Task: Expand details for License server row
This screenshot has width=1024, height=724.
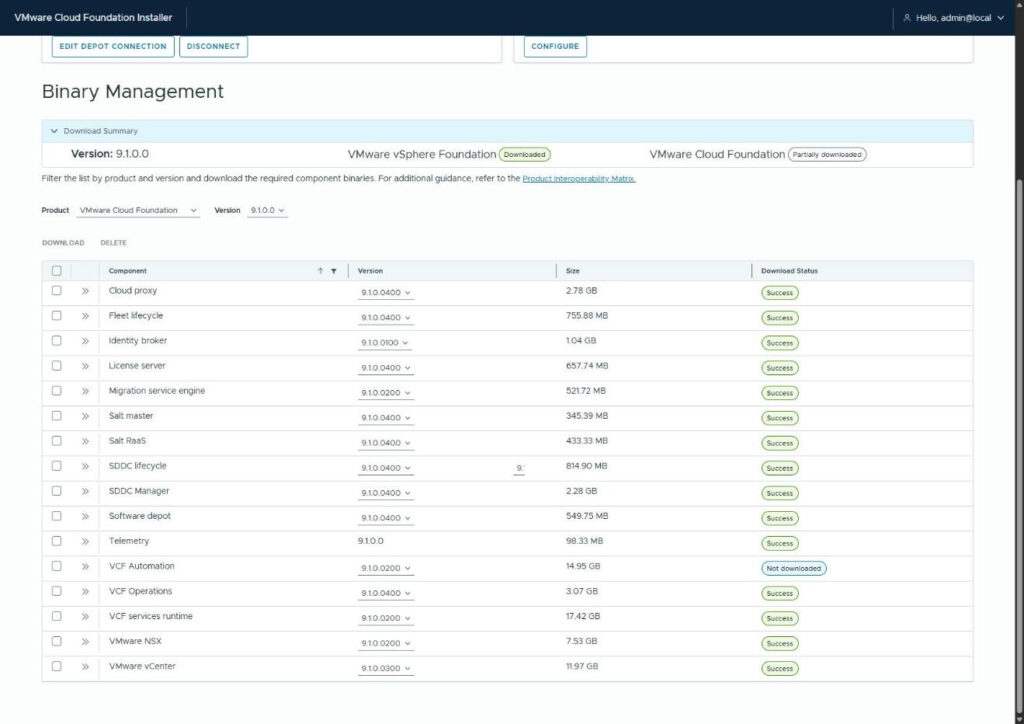Action: point(85,366)
